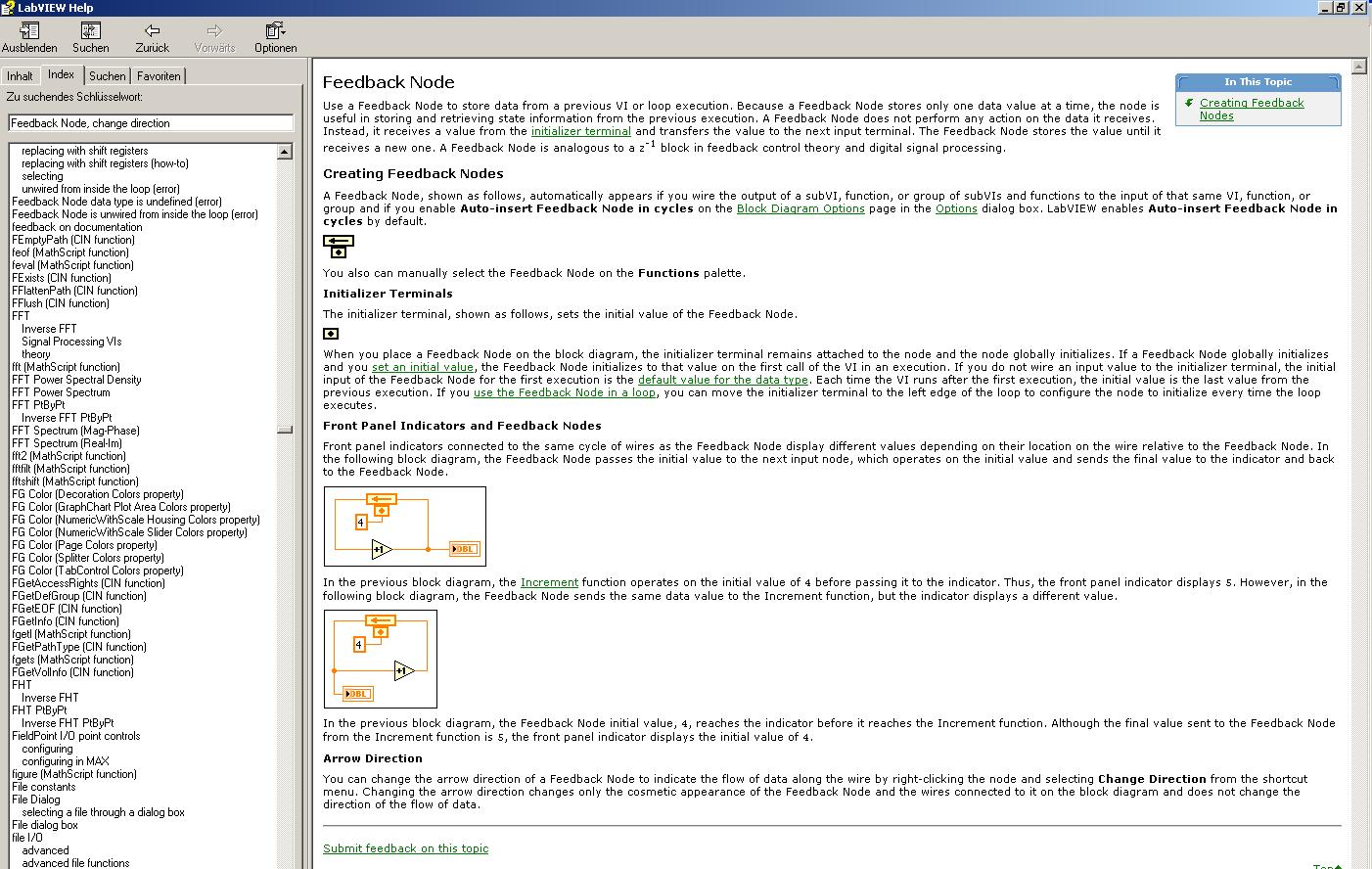Select index entry replacing with shift registers (how-to)

[x=105, y=163]
